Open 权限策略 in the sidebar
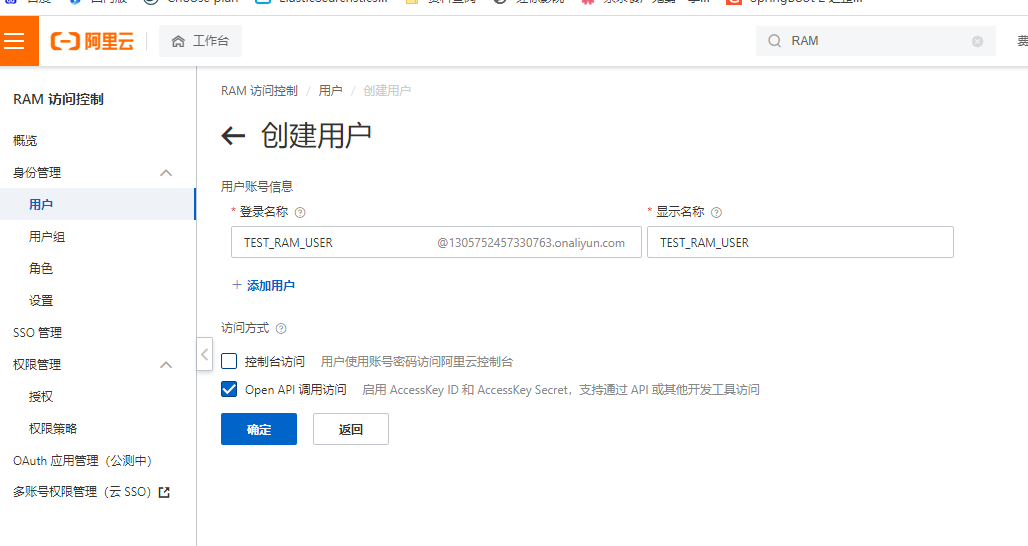 tap(53, 429)
